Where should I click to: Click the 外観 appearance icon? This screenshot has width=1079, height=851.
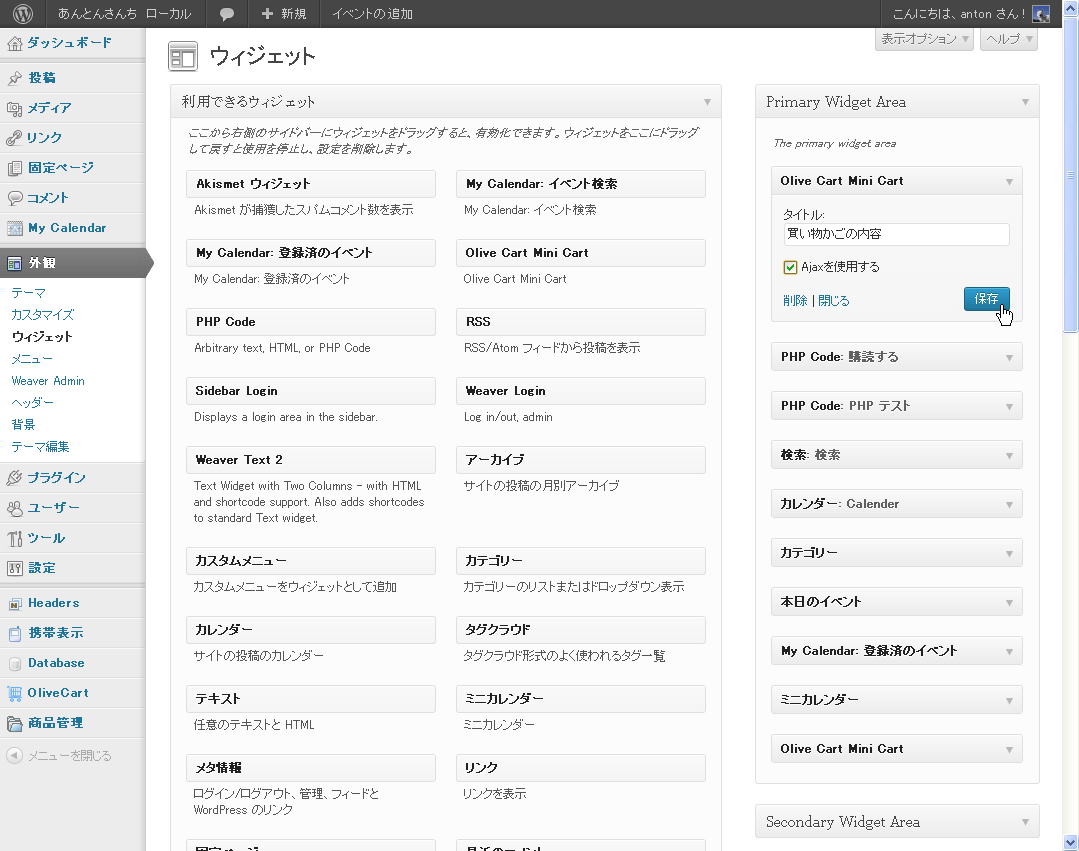14,263
